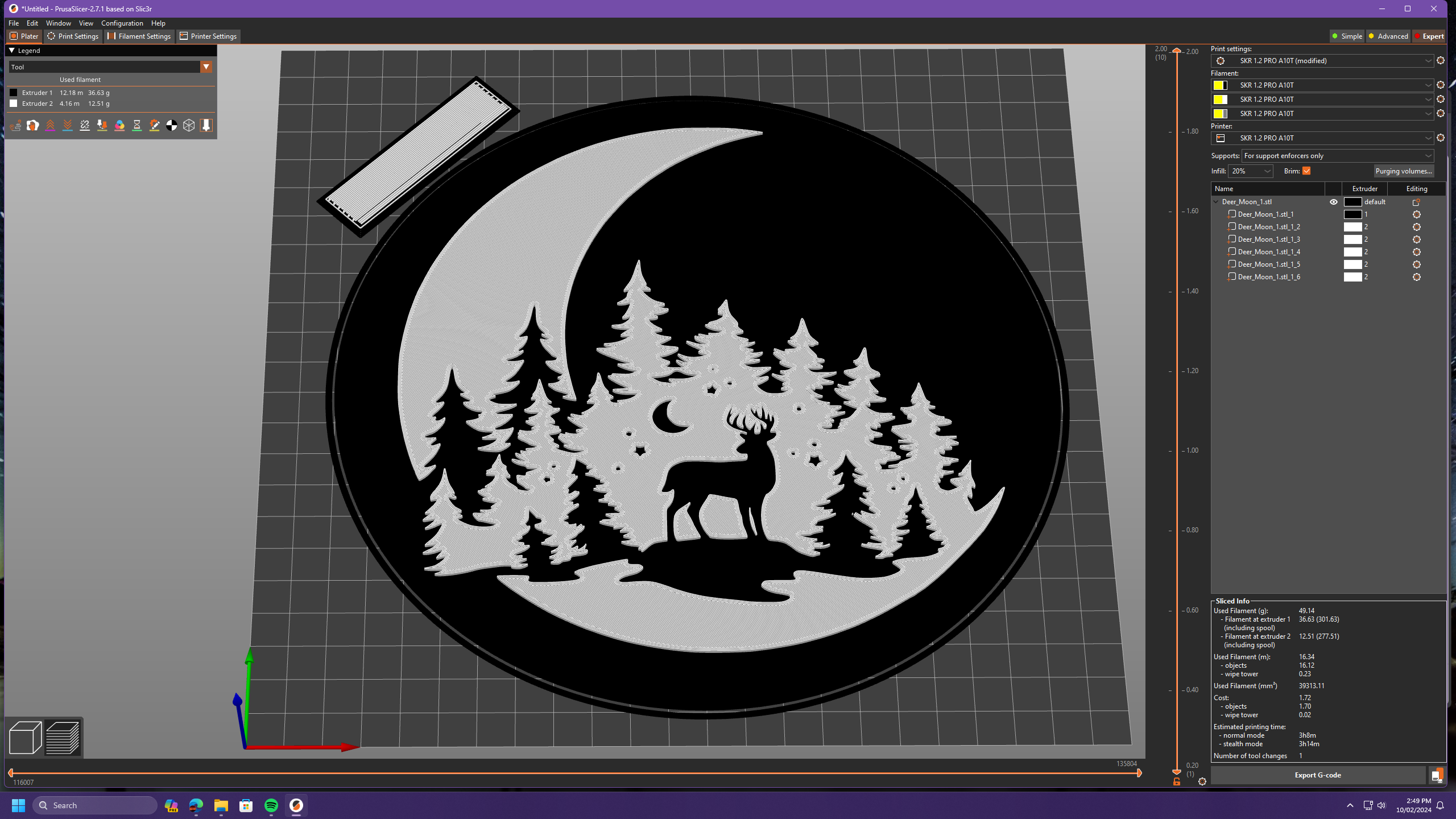Open the Configuration menu
The height and width of the screenshot is (819, 1456).
[x=122, y=23]
